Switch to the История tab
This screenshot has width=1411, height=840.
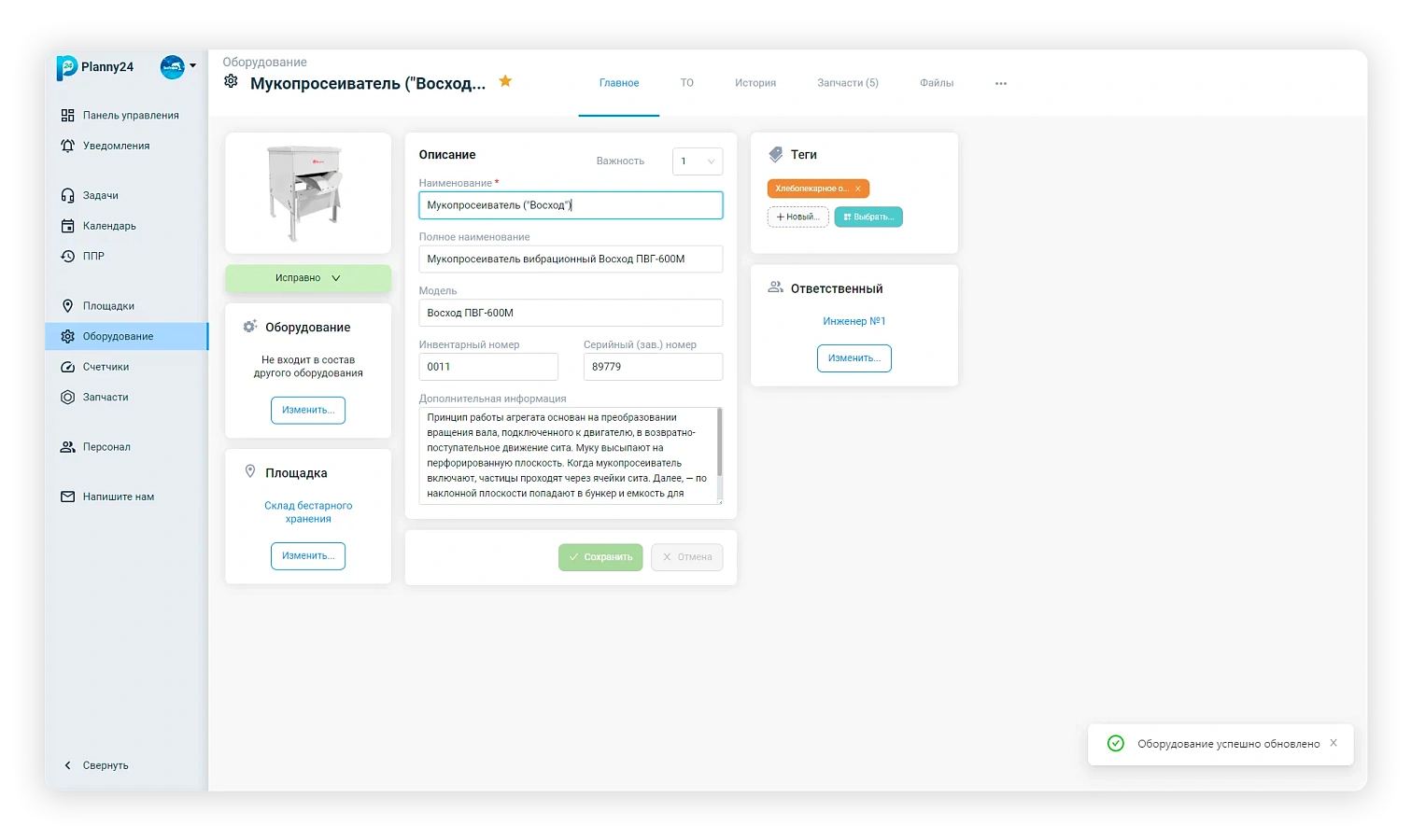[x=755, y=83]
